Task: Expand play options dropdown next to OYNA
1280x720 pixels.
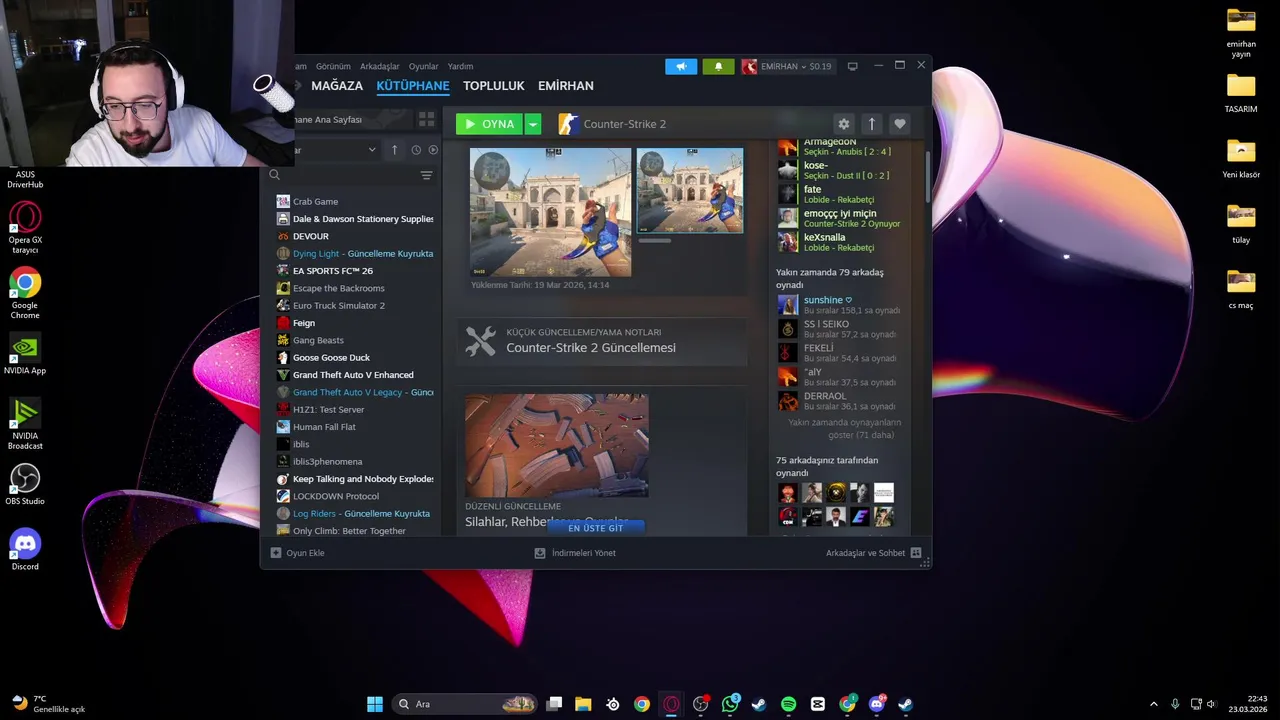Action: pos(533,124)
